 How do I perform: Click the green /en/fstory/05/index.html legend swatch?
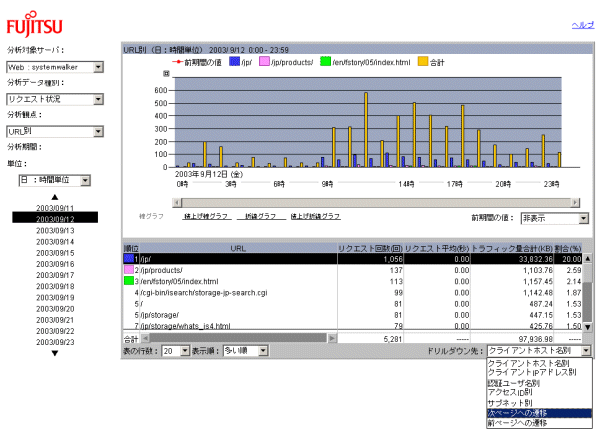point(325,61)
